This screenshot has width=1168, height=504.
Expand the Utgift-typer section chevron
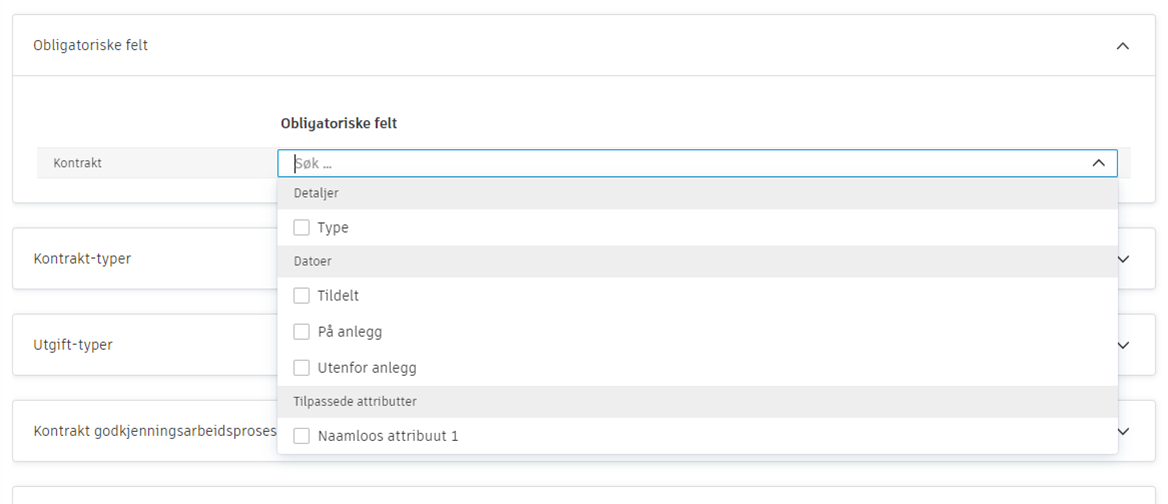(1123, 345)
